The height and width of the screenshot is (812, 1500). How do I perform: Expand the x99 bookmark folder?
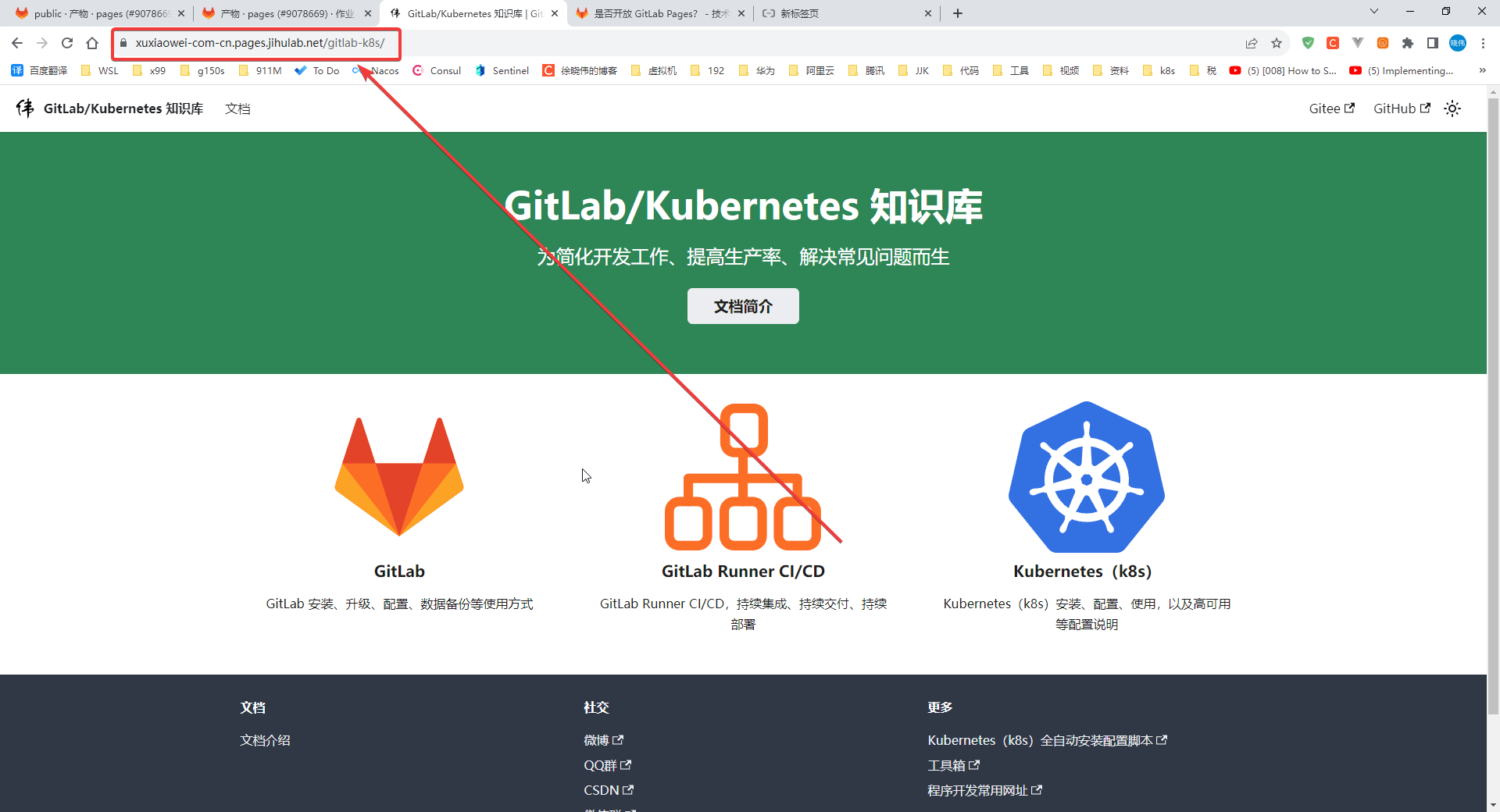point(149,70)
